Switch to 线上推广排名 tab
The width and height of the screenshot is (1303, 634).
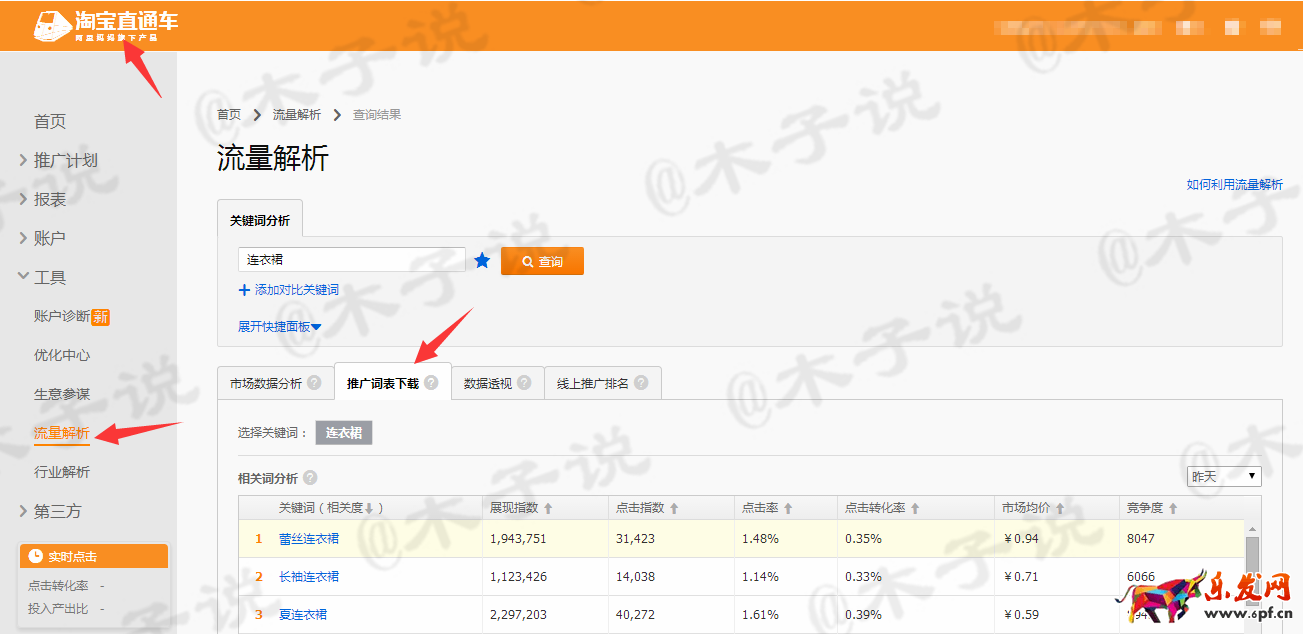pyautogui.click(x=592, y=383)
